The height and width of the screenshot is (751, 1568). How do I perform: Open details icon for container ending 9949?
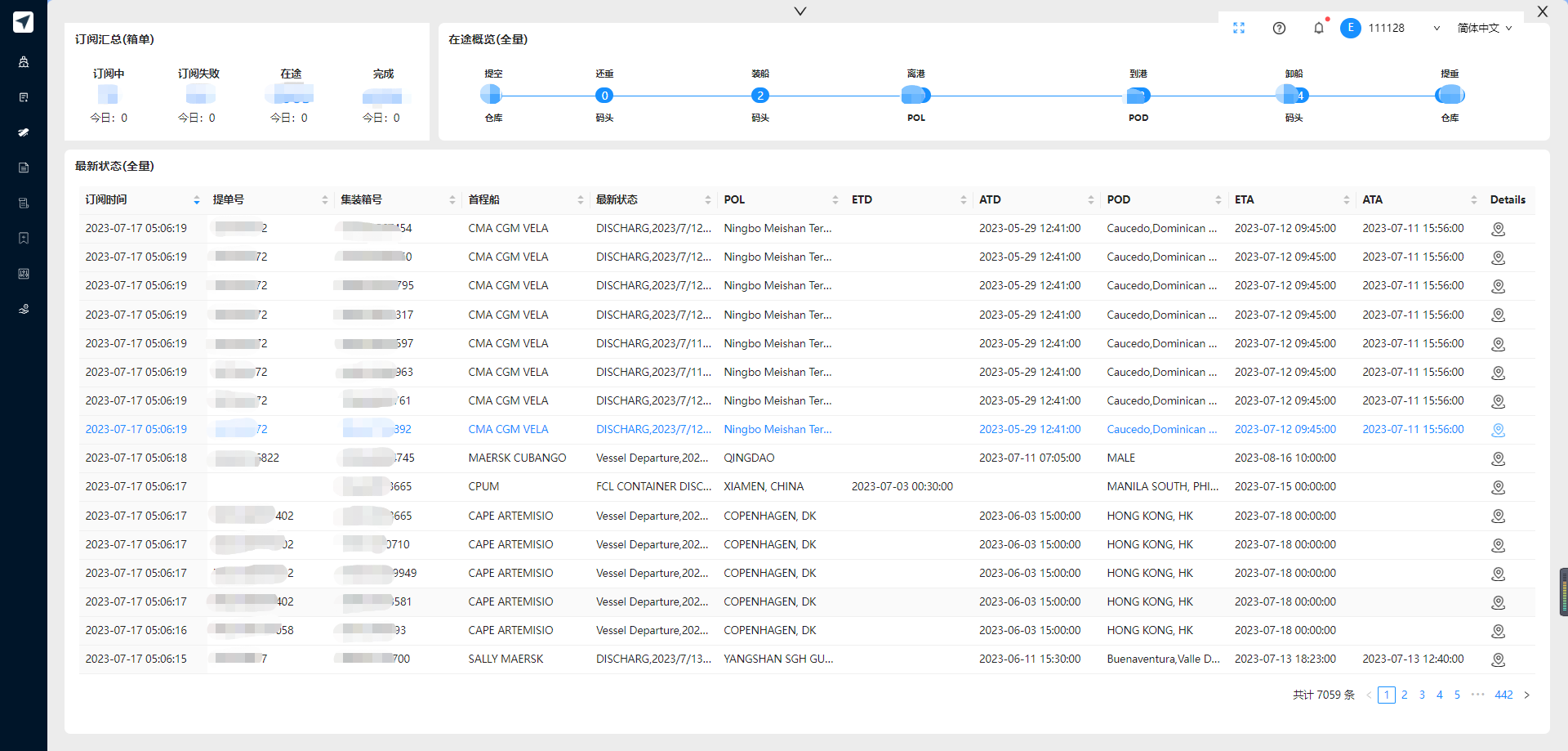[x=1498, y=574]
